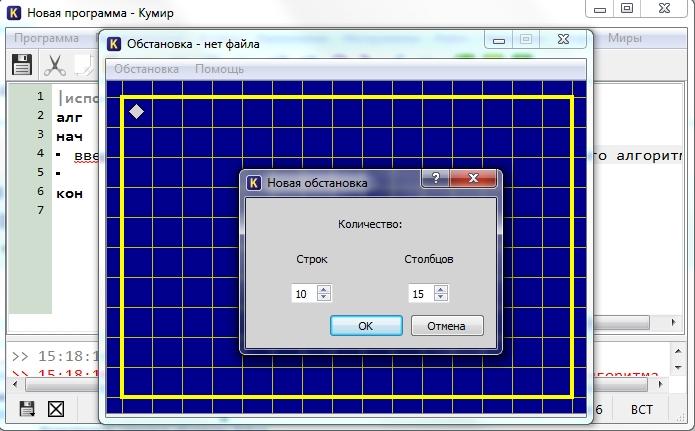Click Kumir logo in main window title bar
Viewport: 695px width, 431px height.
(14, 12)
